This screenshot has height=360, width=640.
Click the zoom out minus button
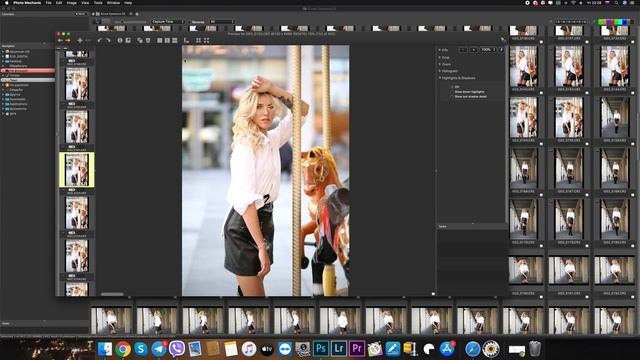pos(463,50)
